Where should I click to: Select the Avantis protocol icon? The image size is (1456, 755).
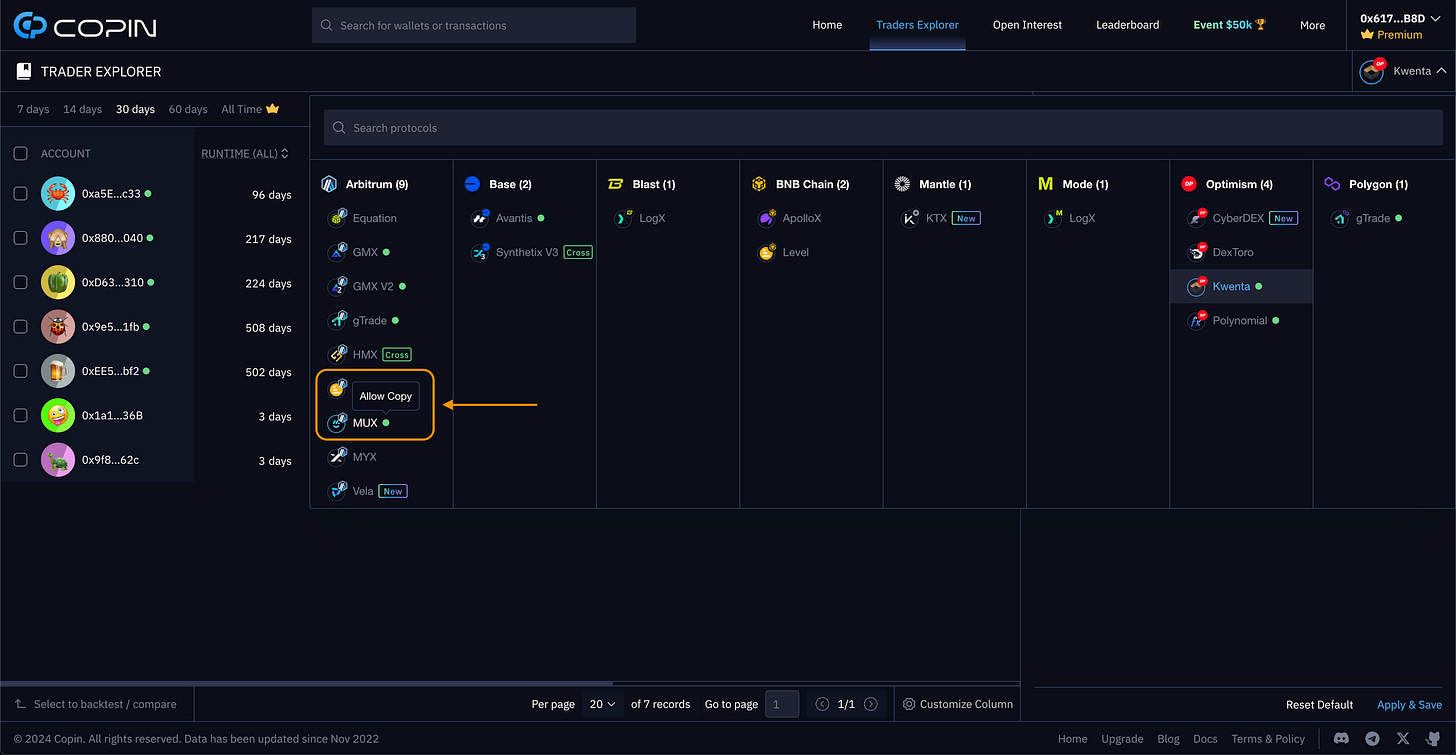480,218
